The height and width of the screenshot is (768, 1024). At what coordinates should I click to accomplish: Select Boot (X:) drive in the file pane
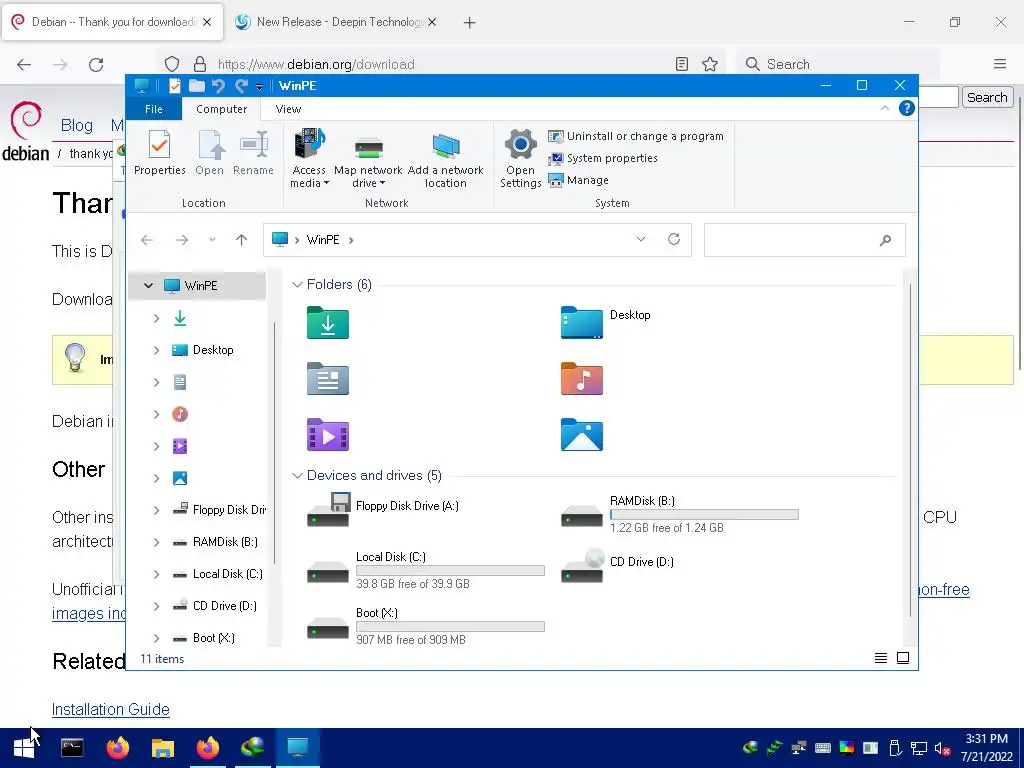pos(425,626)
